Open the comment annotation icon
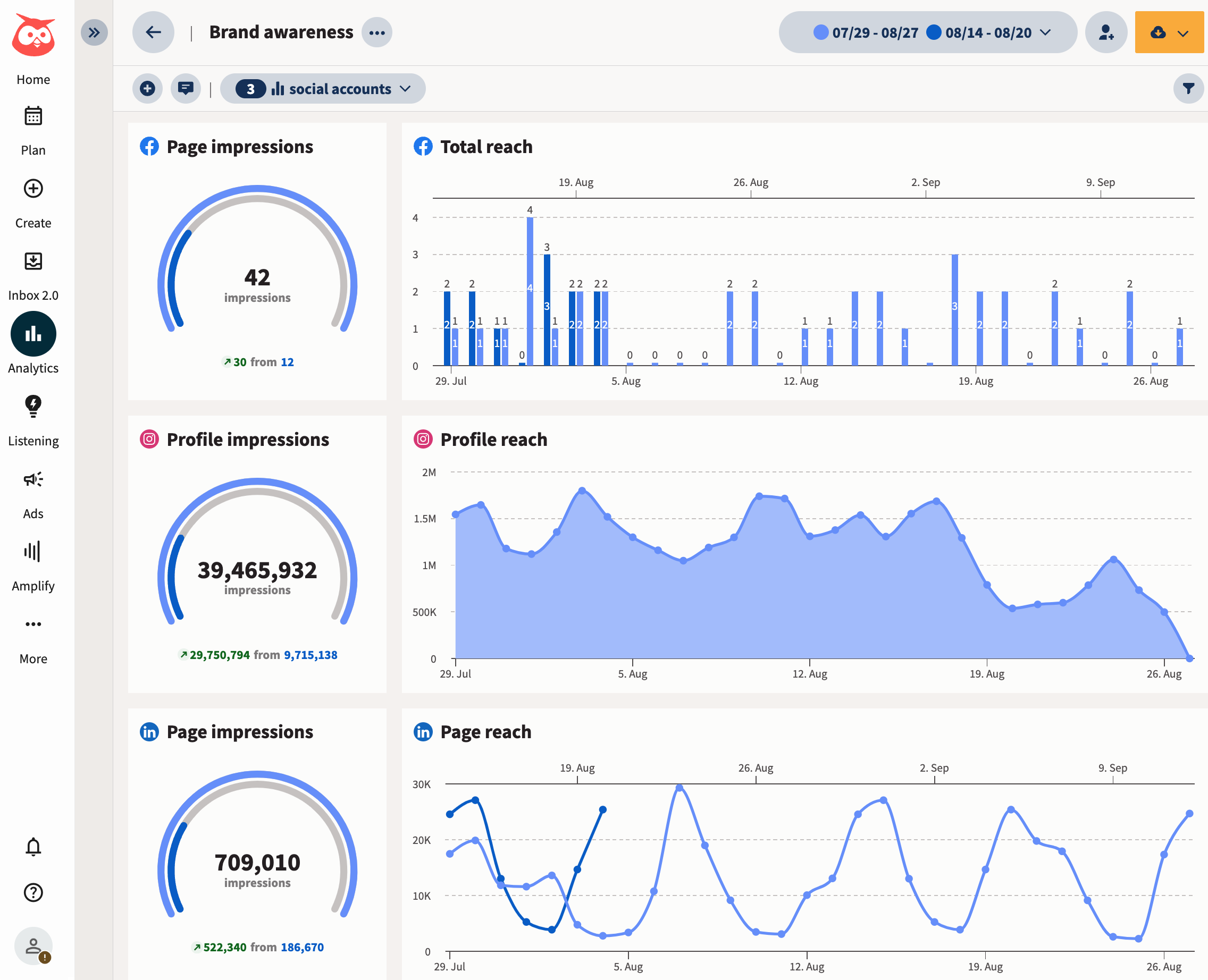Viewport: 1208px width, 980px height. click(186, 89)
